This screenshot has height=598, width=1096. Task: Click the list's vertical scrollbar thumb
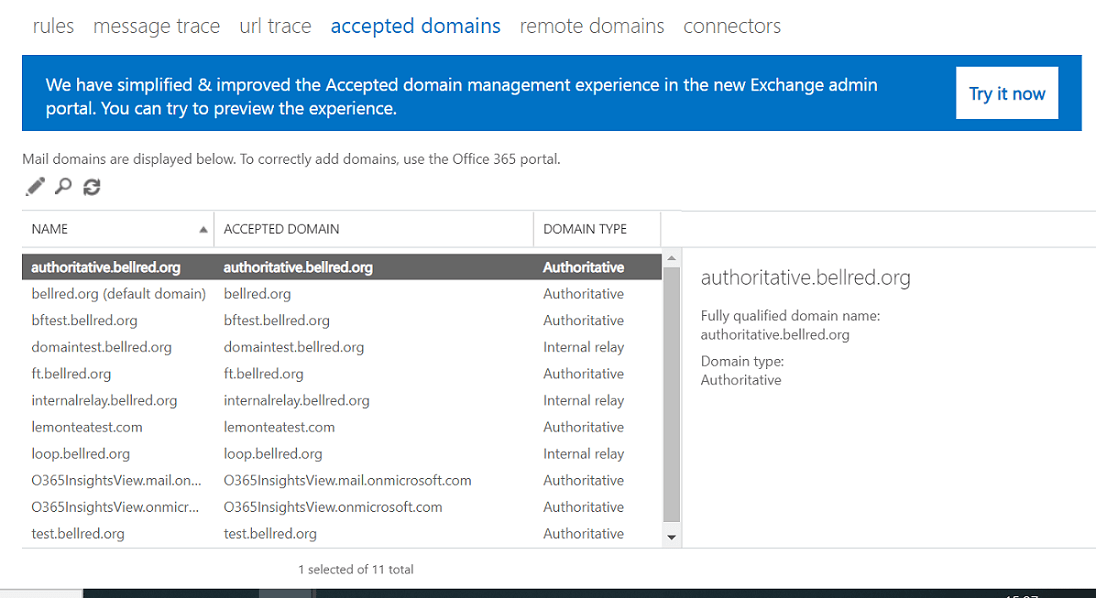[x=671, y=395]
